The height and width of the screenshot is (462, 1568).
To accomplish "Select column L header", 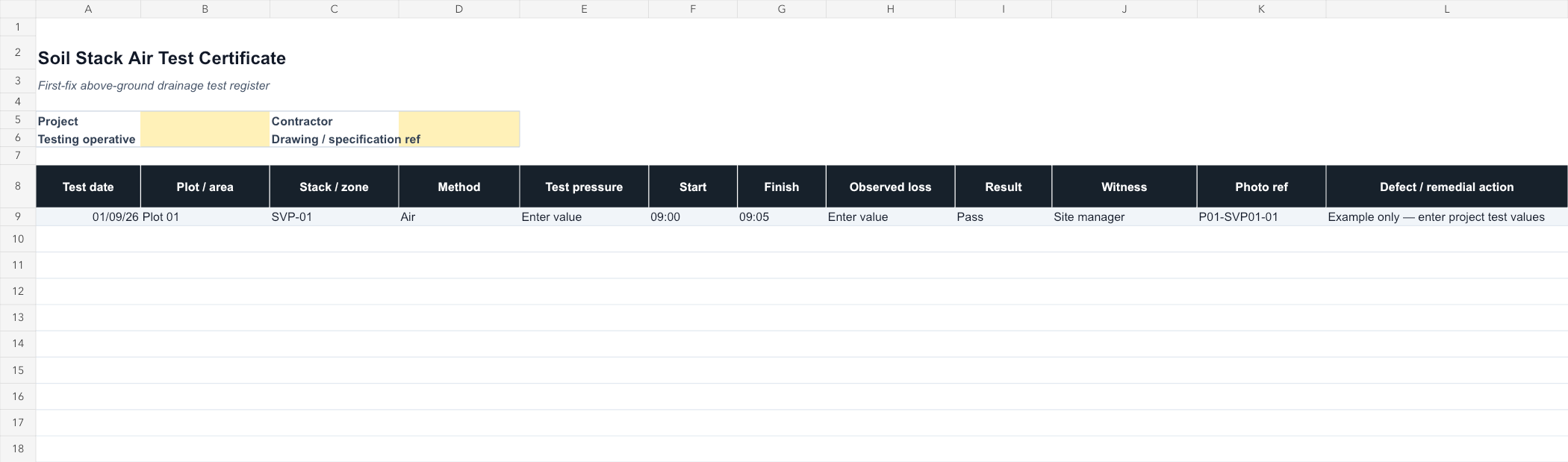I will coord(1447,9).
